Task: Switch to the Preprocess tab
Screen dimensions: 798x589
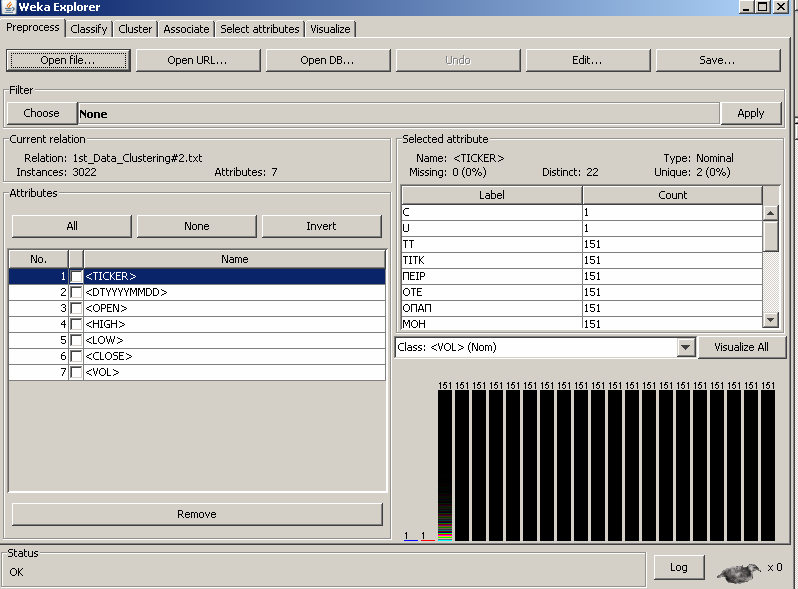Action: click(x=33, y=27)
